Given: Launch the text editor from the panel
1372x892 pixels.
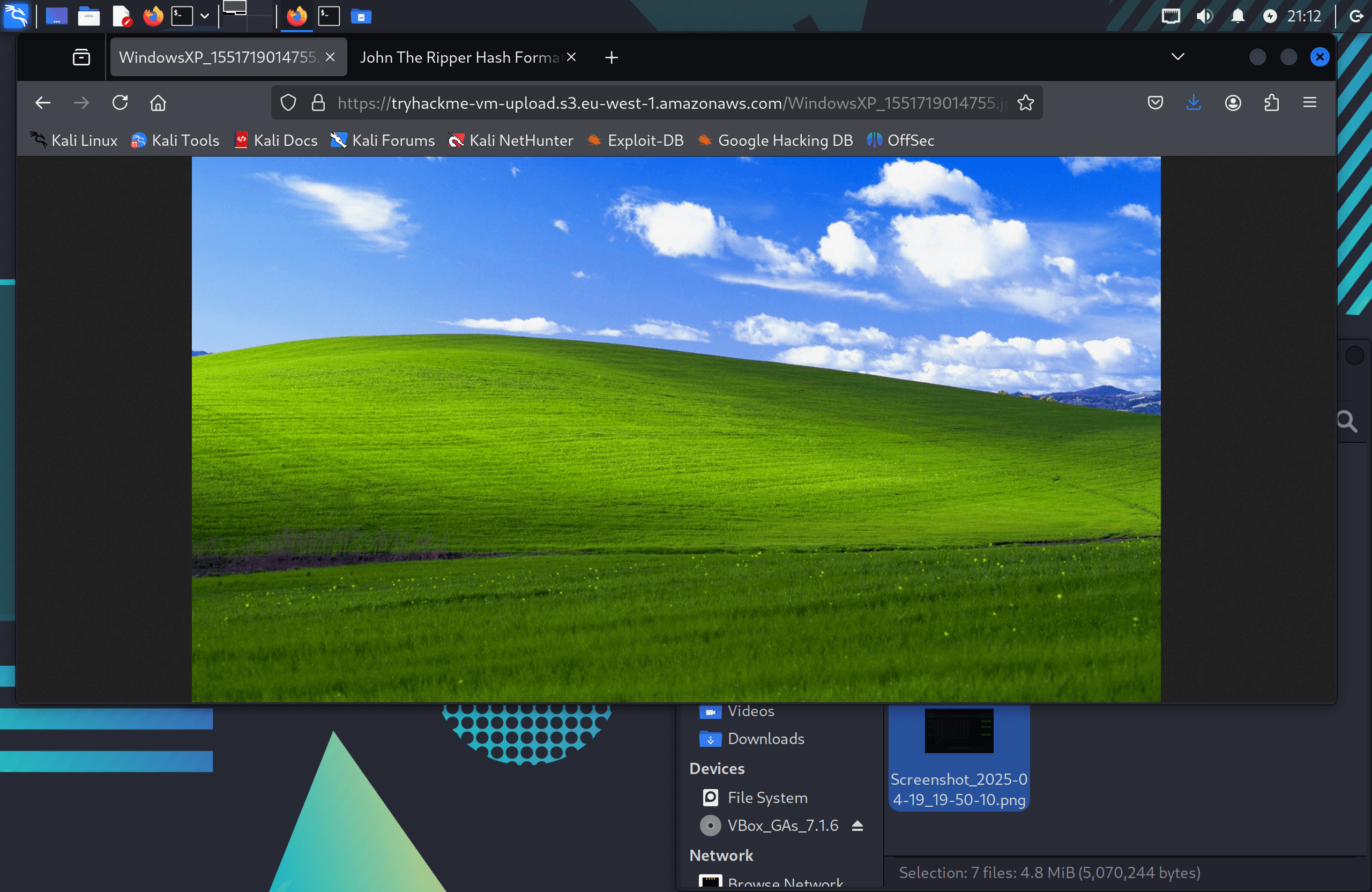Looking at the screenshot, I should (121, 16).
